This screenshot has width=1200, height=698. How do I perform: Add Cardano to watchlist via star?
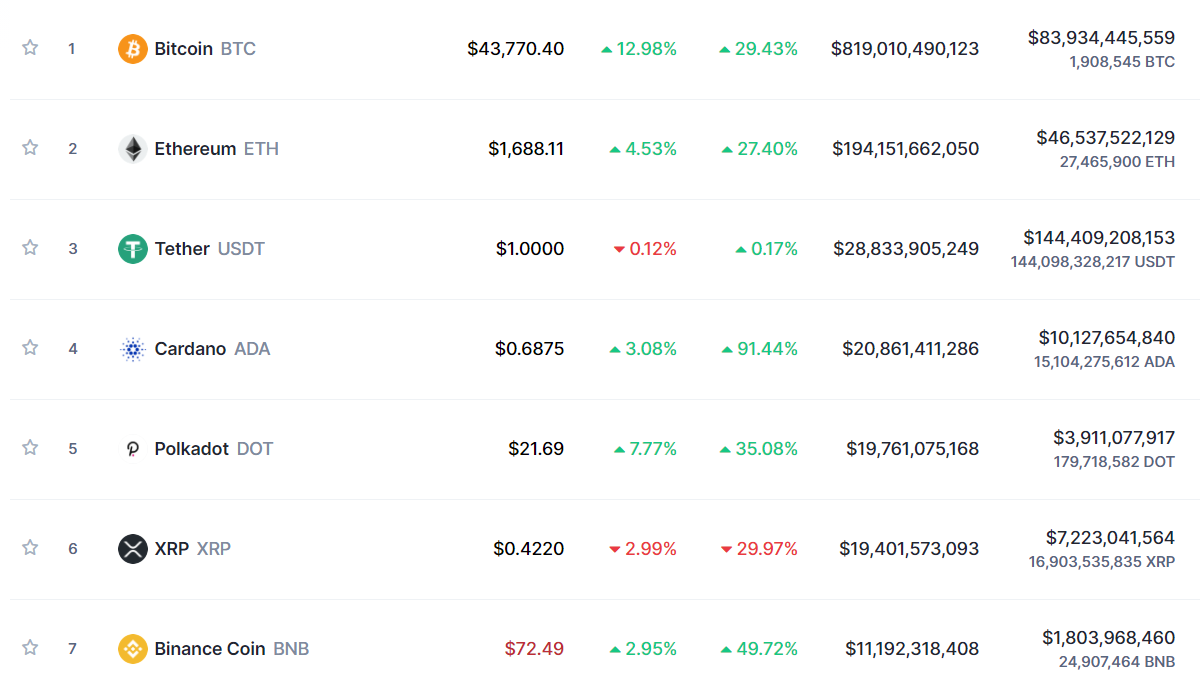pyautogui.click(x=30, y=347)
